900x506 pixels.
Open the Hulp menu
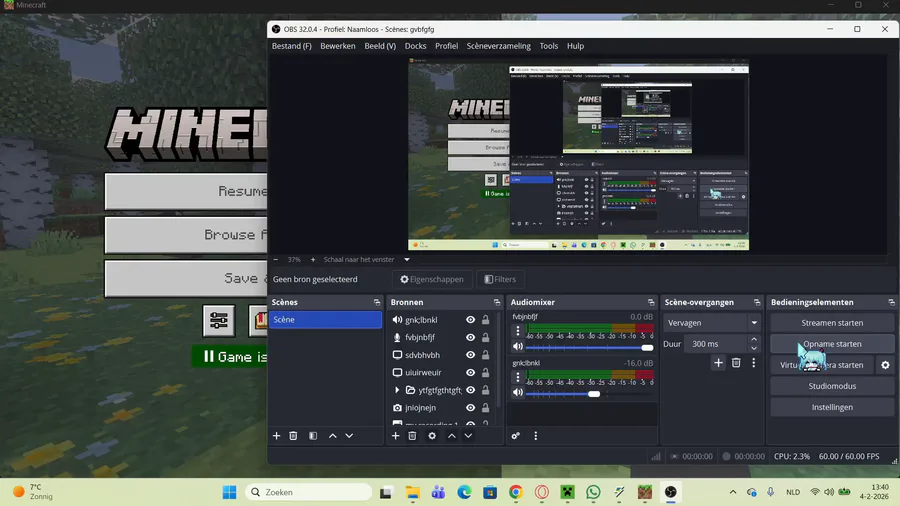coord(575,46)
